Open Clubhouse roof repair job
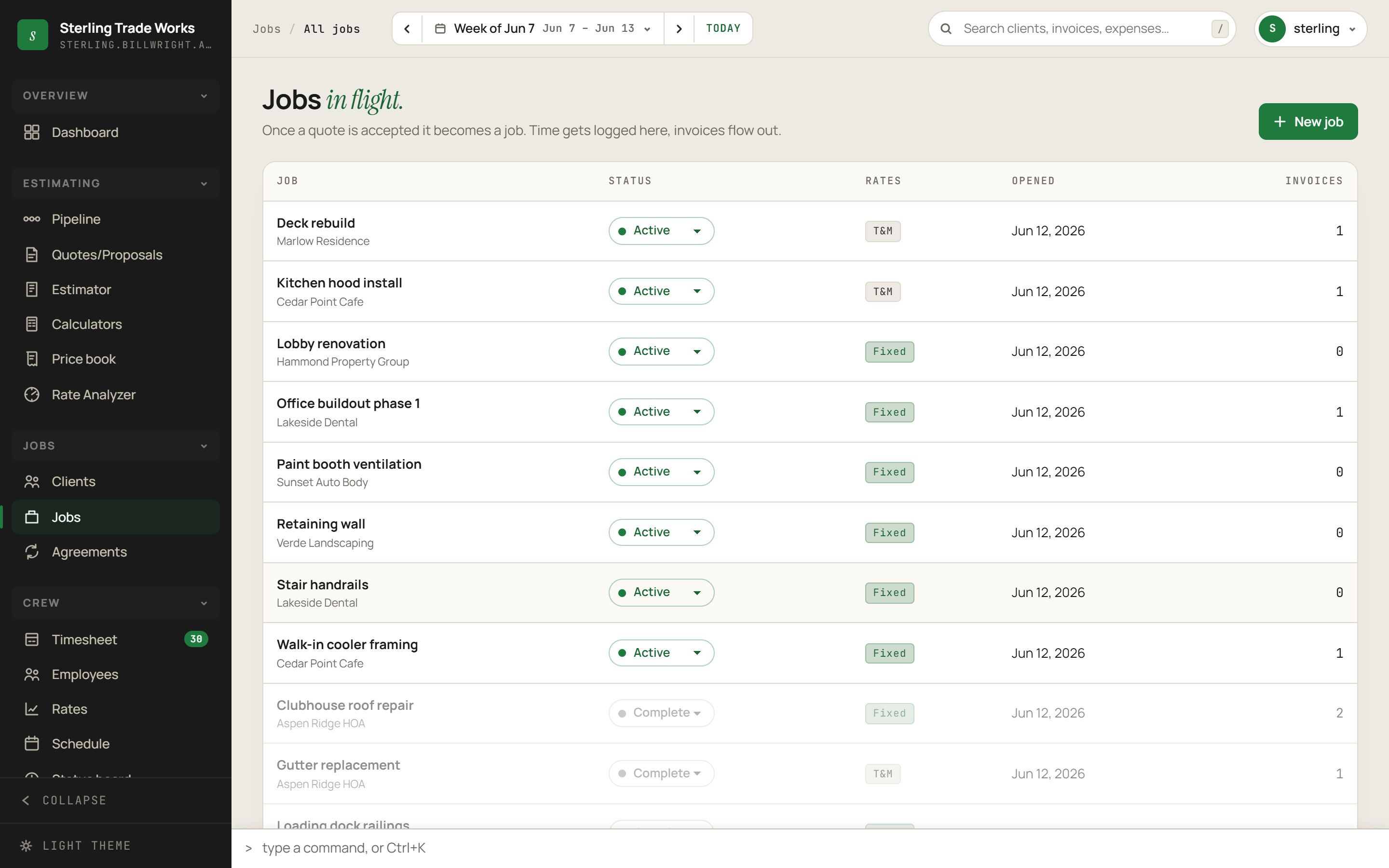The height and width of the screenshot is (868, 1389). [x=345, y=705]
